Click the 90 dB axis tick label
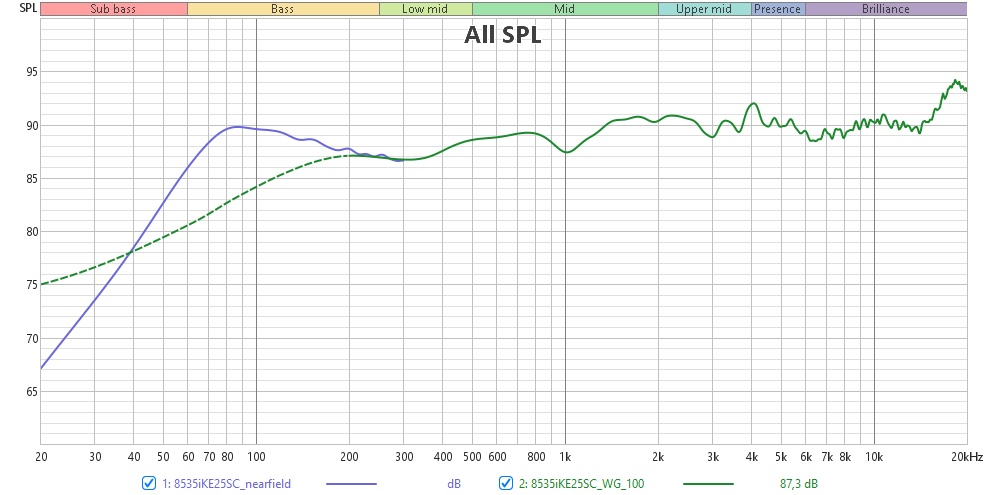Screen dimensions: 987x495 31,125
